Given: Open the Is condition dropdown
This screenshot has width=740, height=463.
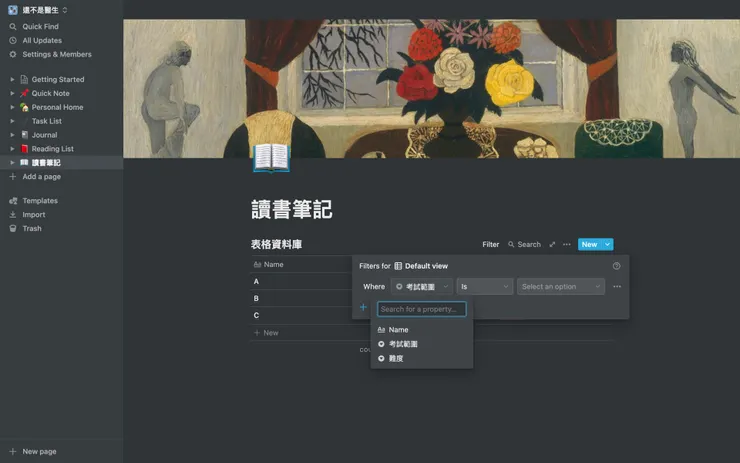Looking at the screenshot, I should point(485,286).
